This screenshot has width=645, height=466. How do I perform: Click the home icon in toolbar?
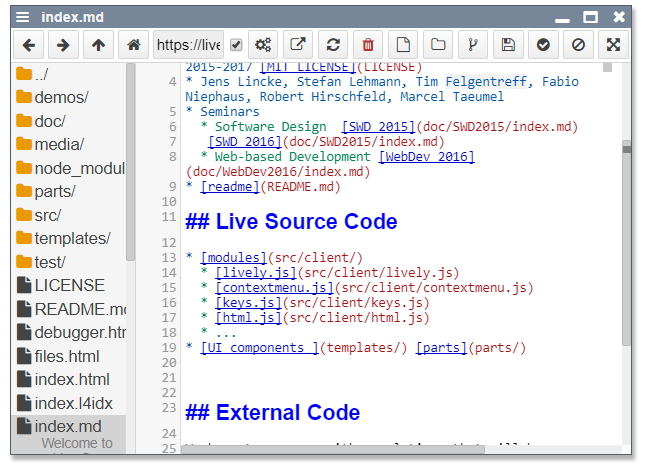click(131, 45)
